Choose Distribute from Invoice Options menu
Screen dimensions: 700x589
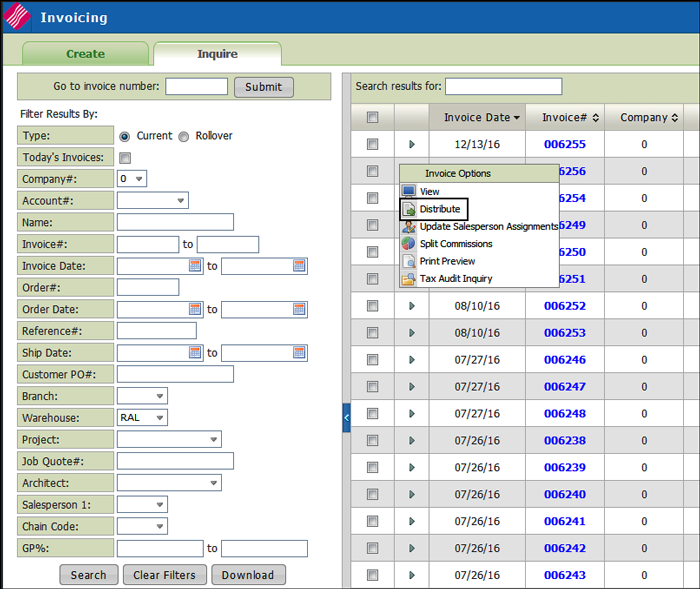(440, 209)
